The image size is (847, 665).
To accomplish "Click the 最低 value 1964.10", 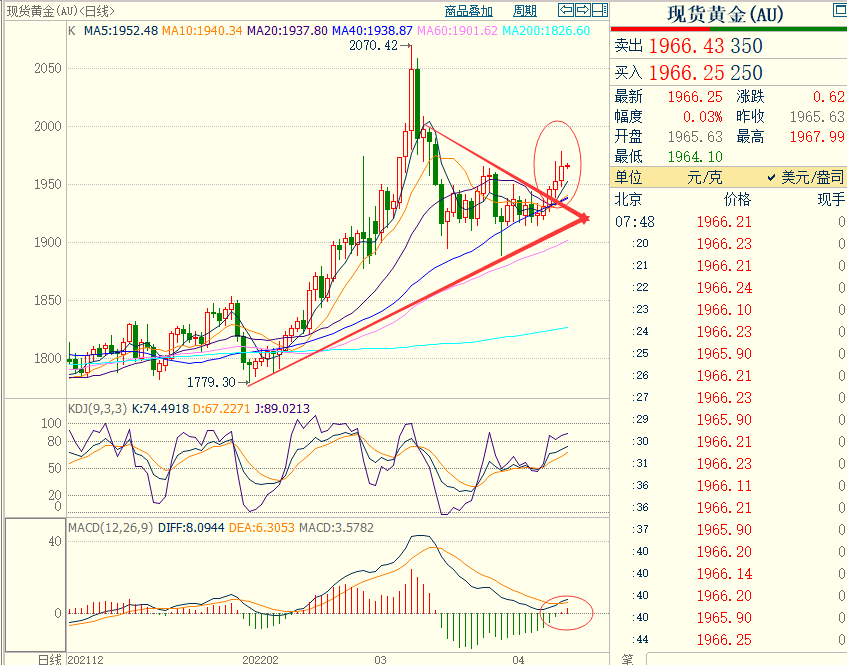I will coord(695,157).
